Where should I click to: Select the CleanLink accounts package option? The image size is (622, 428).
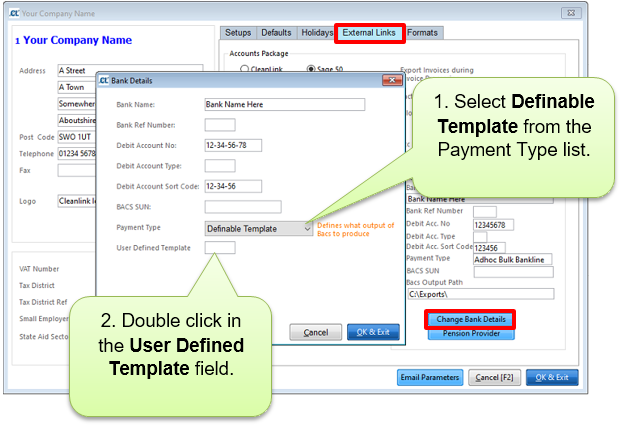[245, 68]
